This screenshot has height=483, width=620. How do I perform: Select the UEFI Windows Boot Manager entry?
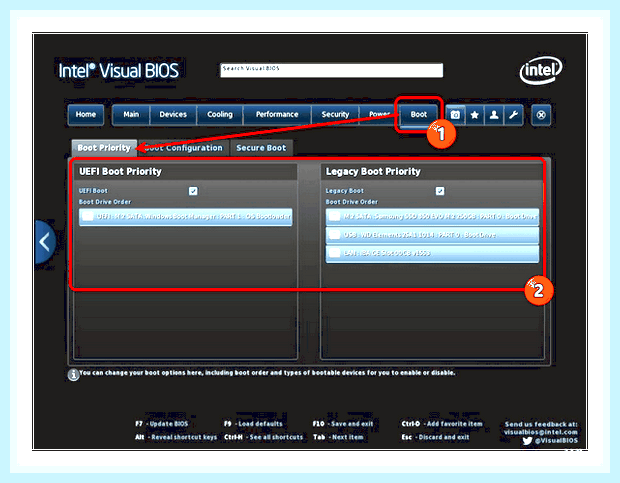click(x=185, y=217)
